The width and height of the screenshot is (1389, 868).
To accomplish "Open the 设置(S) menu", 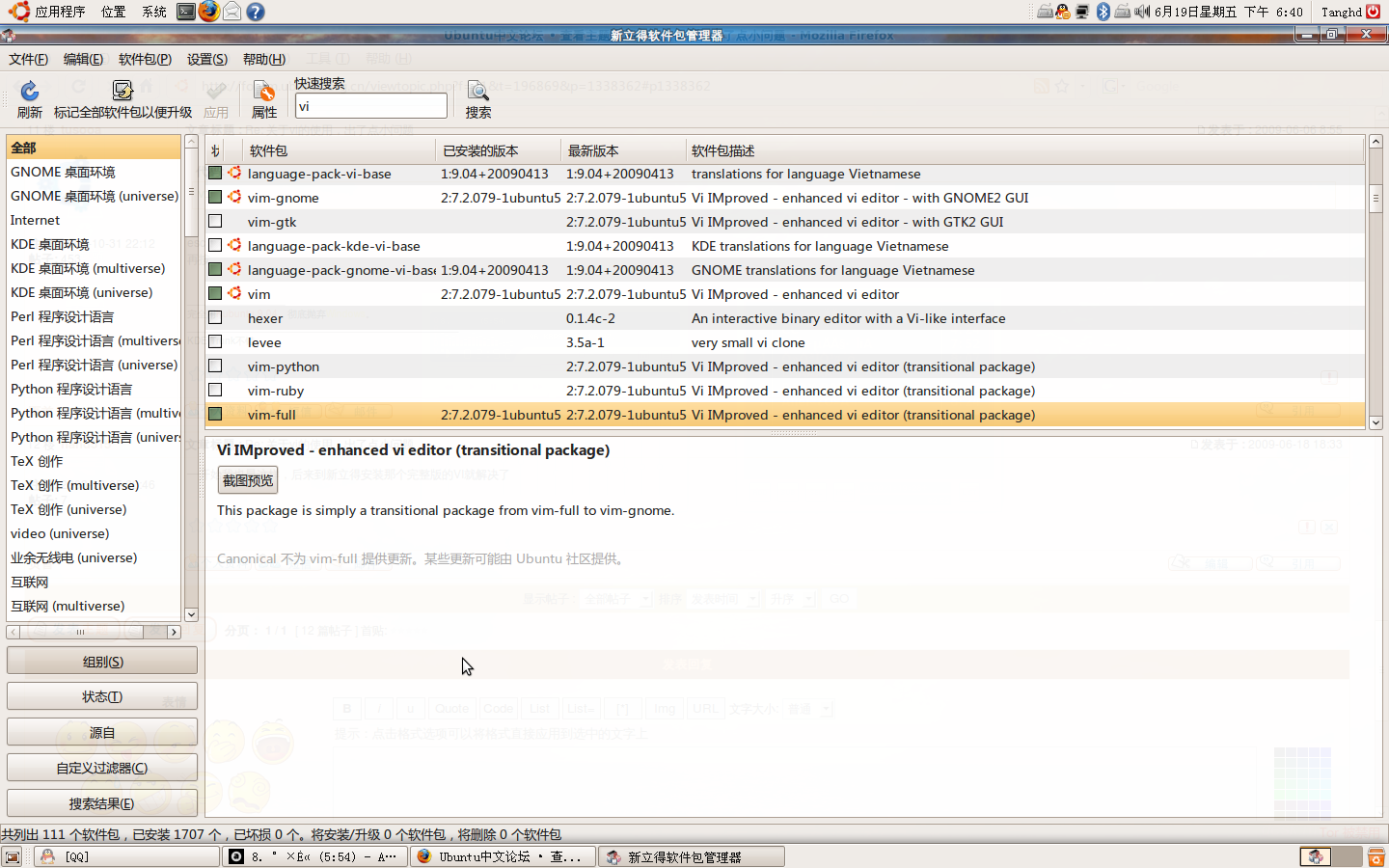I will [207, 59].
